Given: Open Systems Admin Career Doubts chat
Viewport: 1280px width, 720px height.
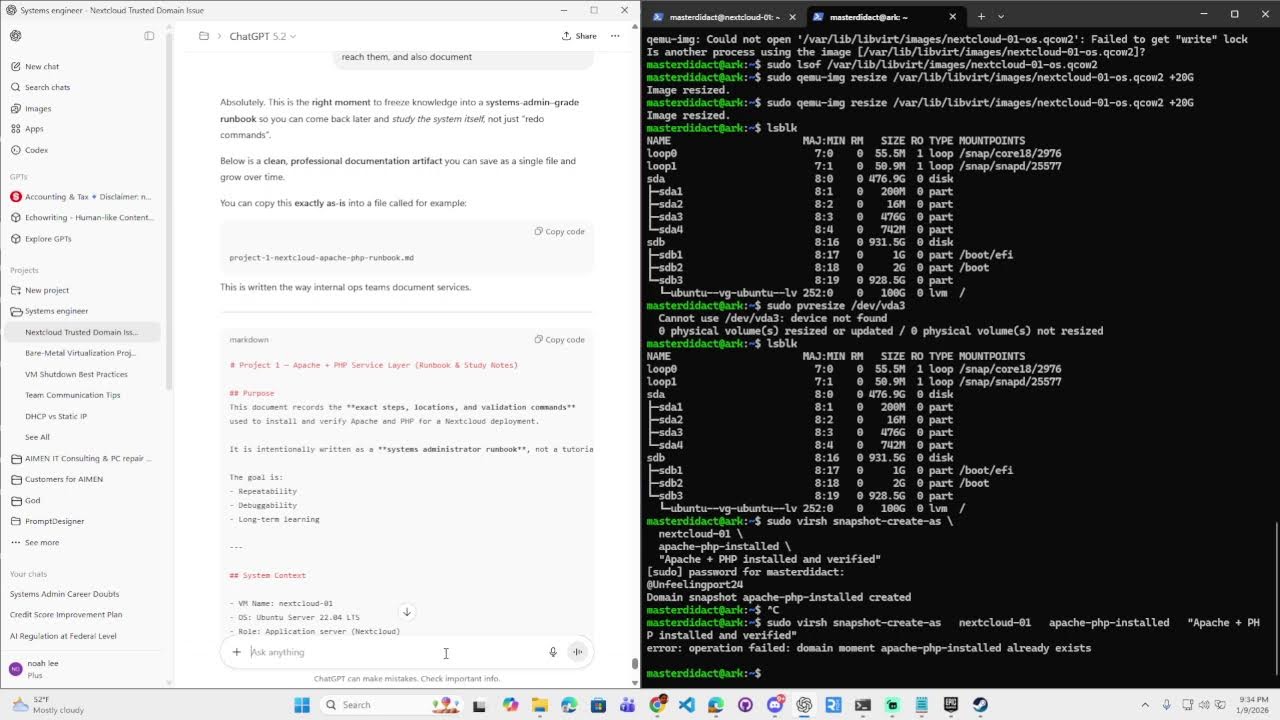Looking at the screenshot, I should click(x=64, y=594).
